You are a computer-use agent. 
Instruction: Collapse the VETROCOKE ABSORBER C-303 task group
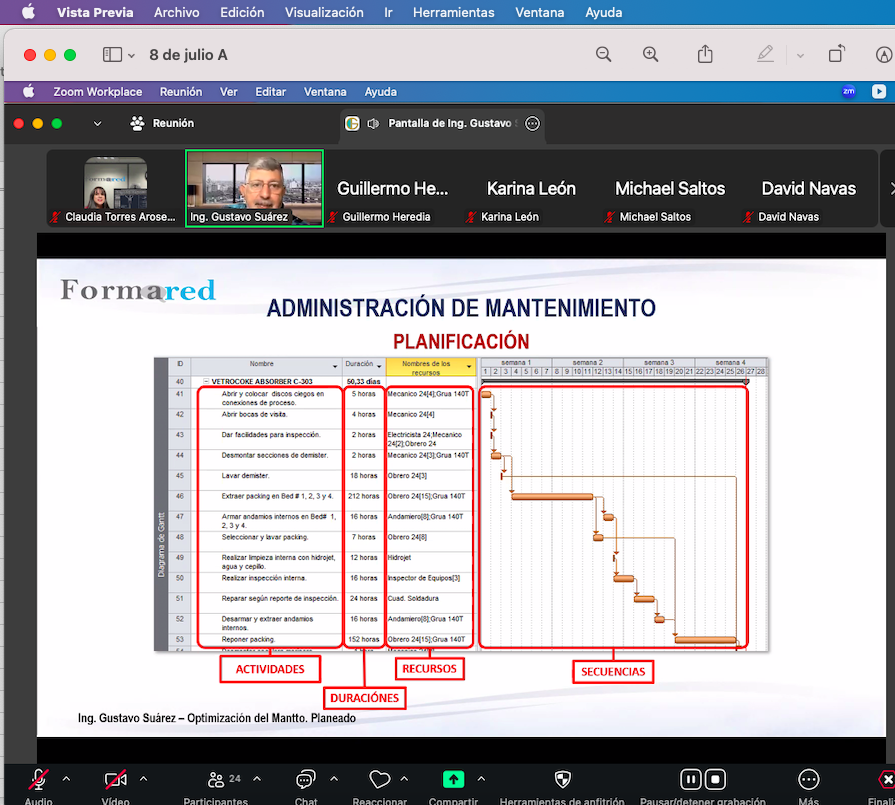206,381
